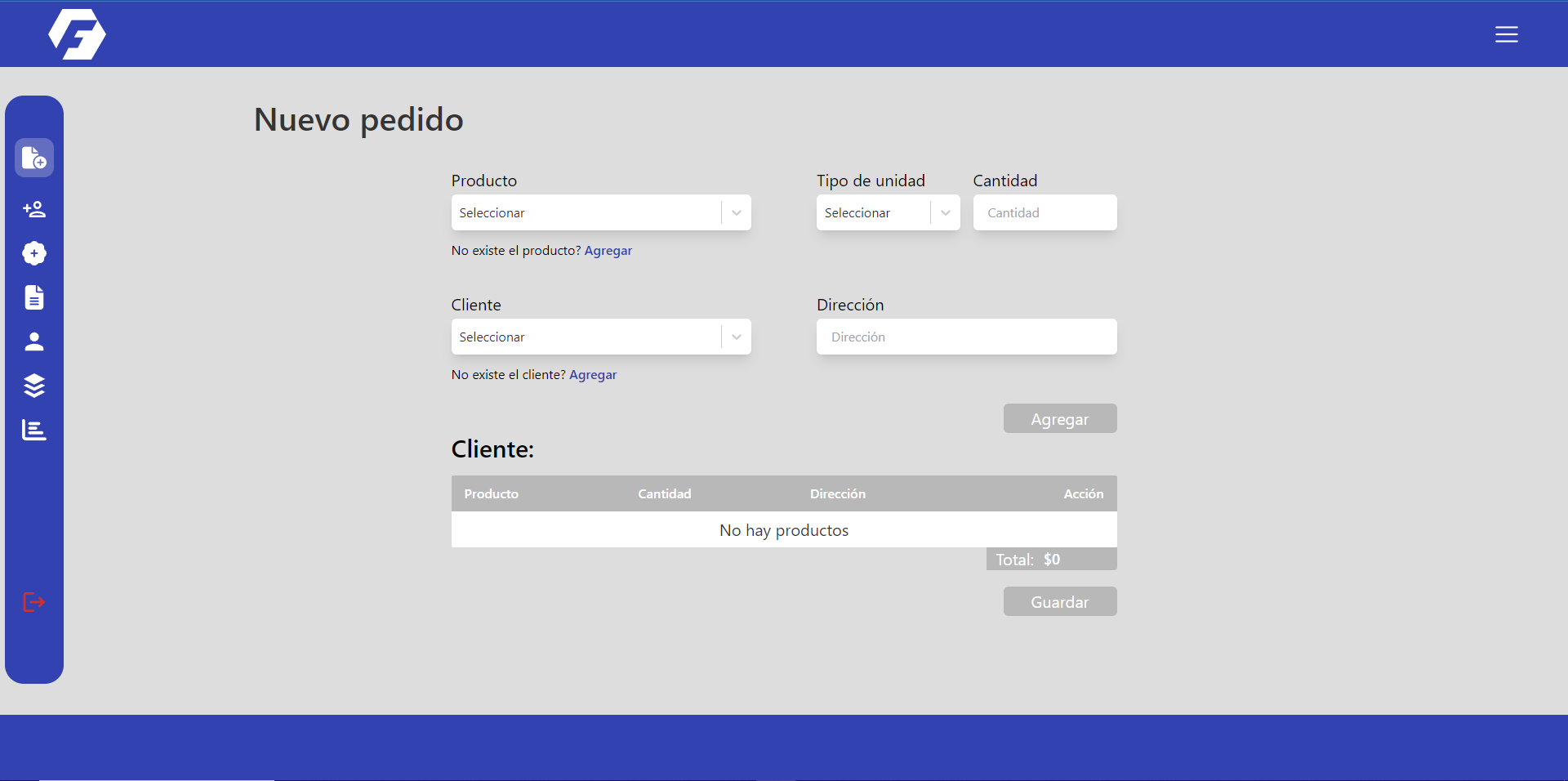Click the red logout icon
1568x781 pixels.
pos(34,602)
